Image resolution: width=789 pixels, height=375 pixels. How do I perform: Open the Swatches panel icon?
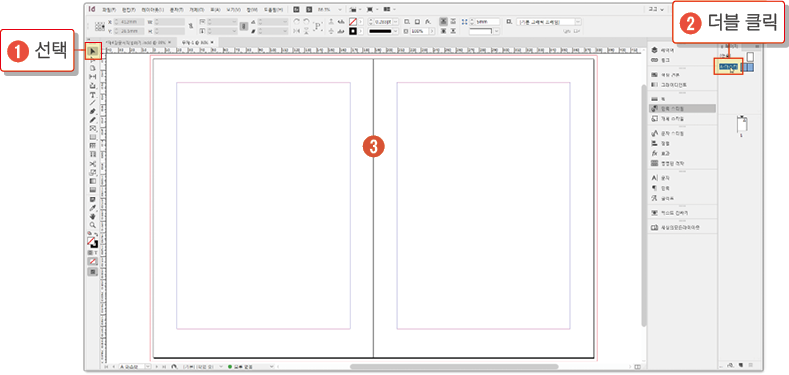click(x=654, y=75)
